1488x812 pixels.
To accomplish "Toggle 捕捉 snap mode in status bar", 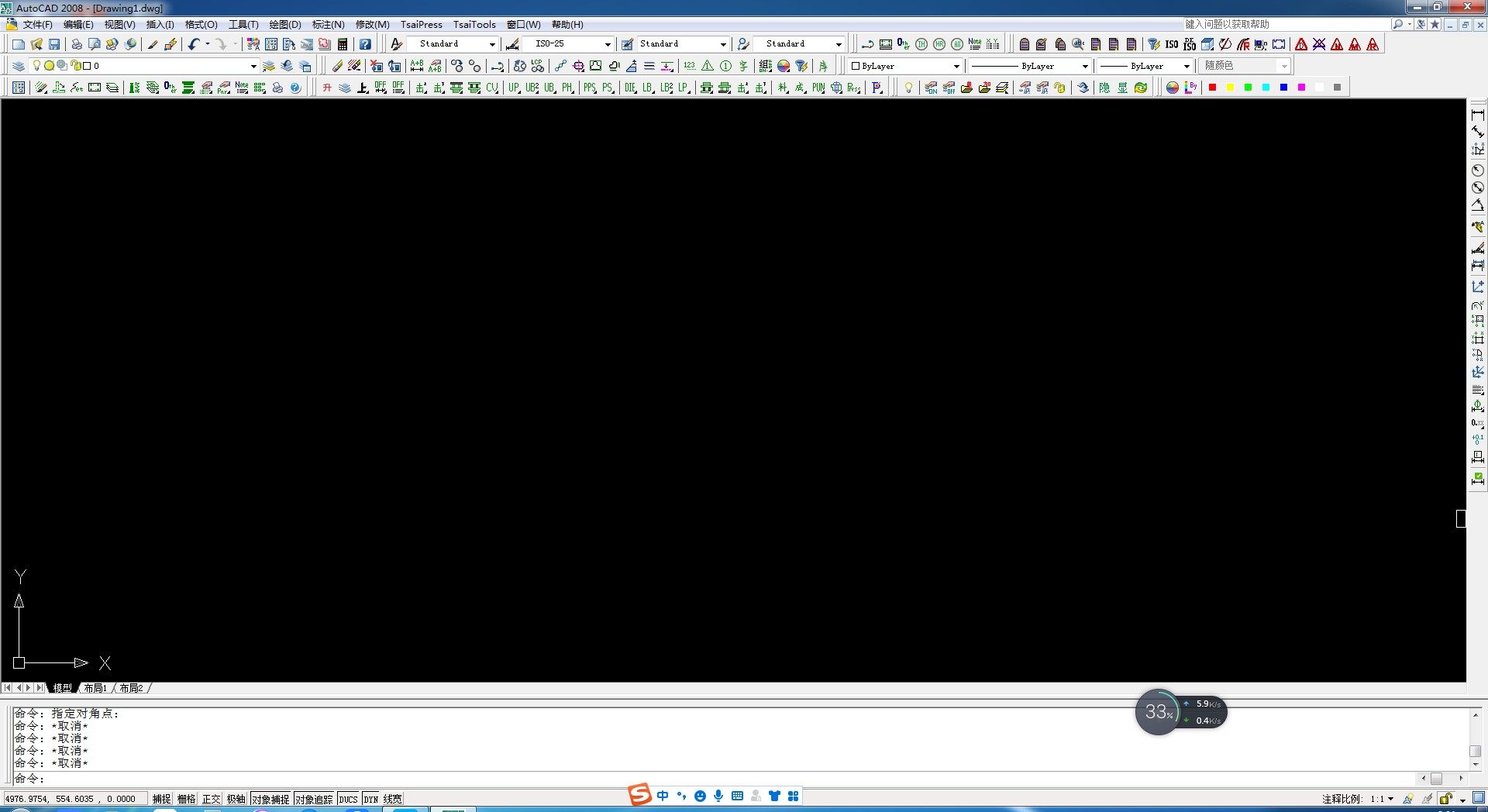I will click(x=162, y=799).
